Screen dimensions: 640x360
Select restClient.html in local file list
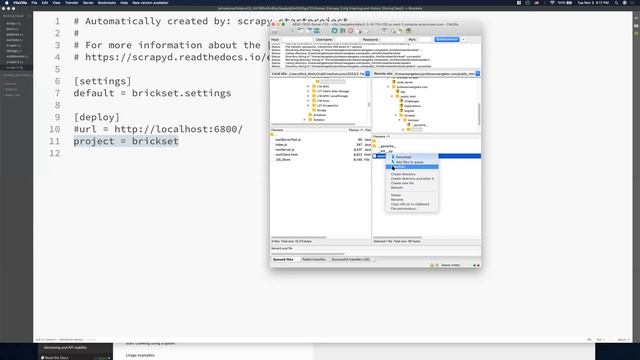coord(287,155)
